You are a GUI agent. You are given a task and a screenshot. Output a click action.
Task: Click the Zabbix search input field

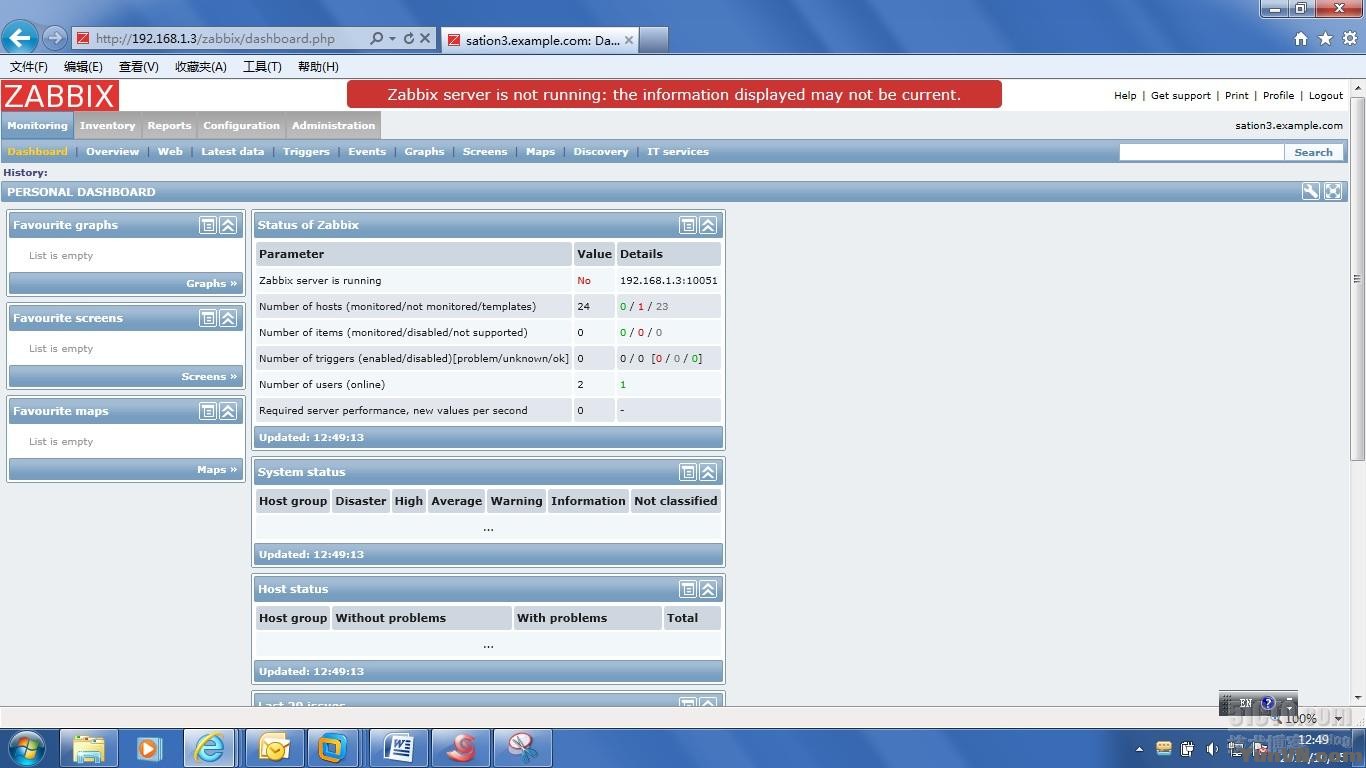pos(1201,152)
